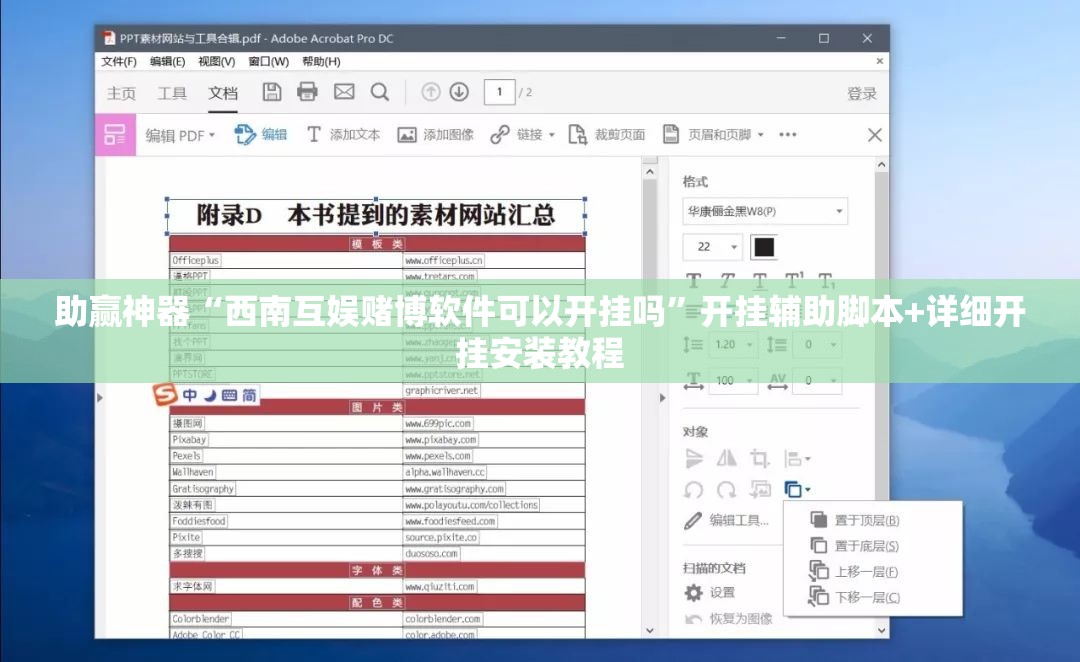Click the gear icon beside 设置
The height and width of the screenshot is (662, 1080).
click(694, 592)
